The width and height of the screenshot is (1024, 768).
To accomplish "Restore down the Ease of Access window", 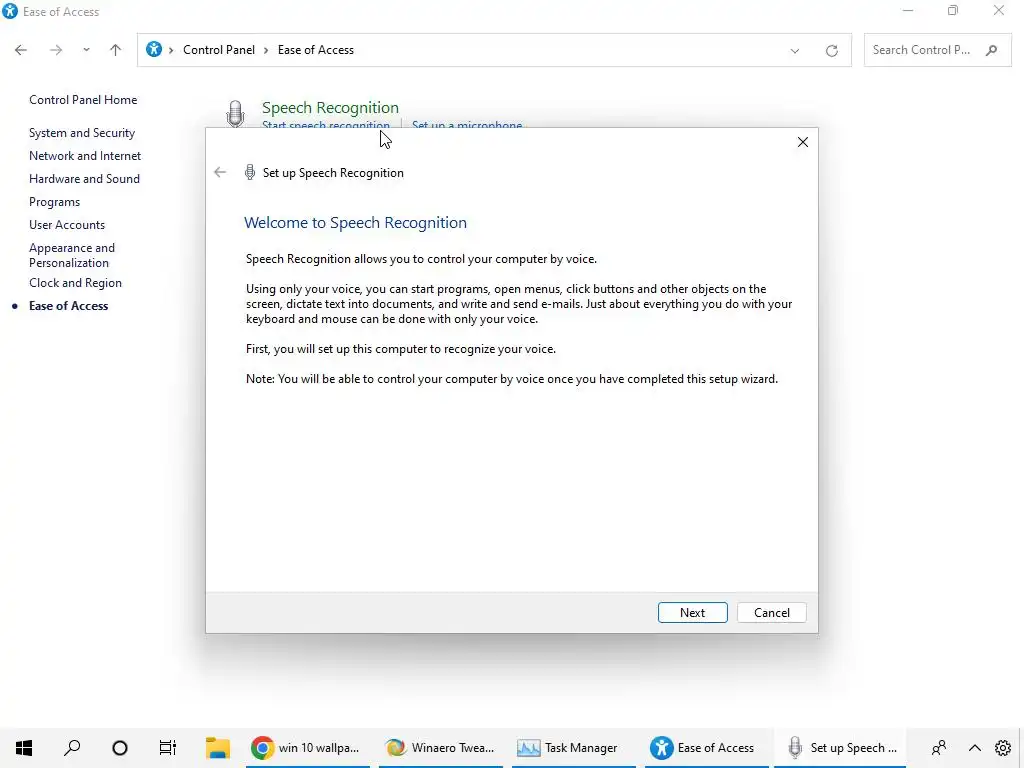I will [953, 10].
